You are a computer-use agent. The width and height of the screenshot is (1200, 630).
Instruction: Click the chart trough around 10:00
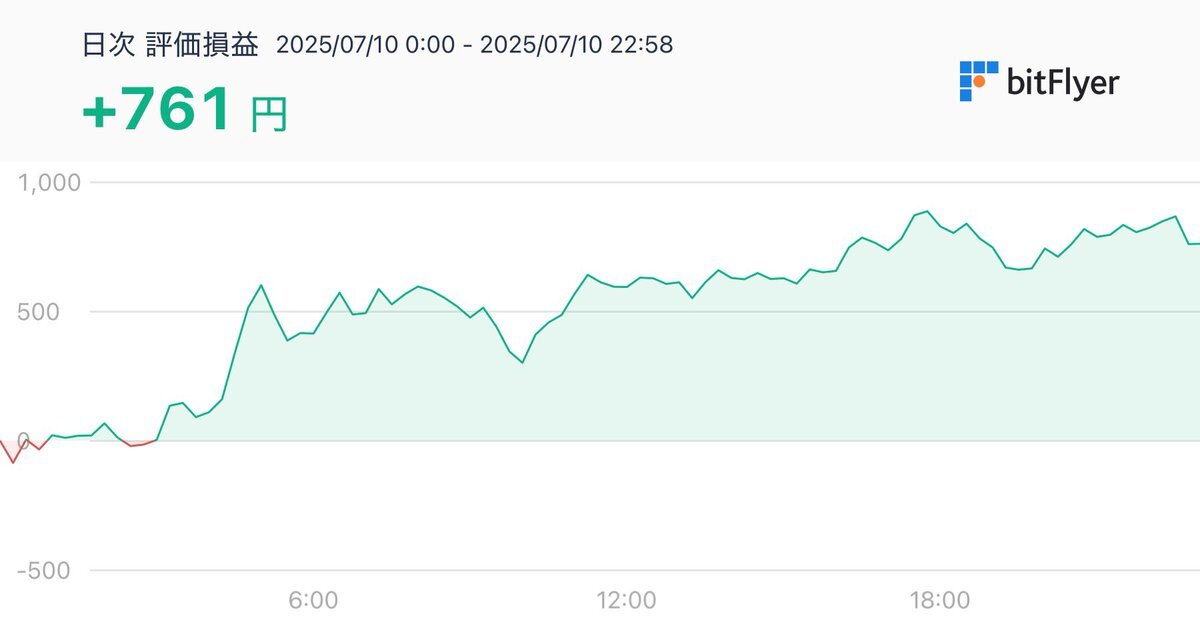[522, 362]
